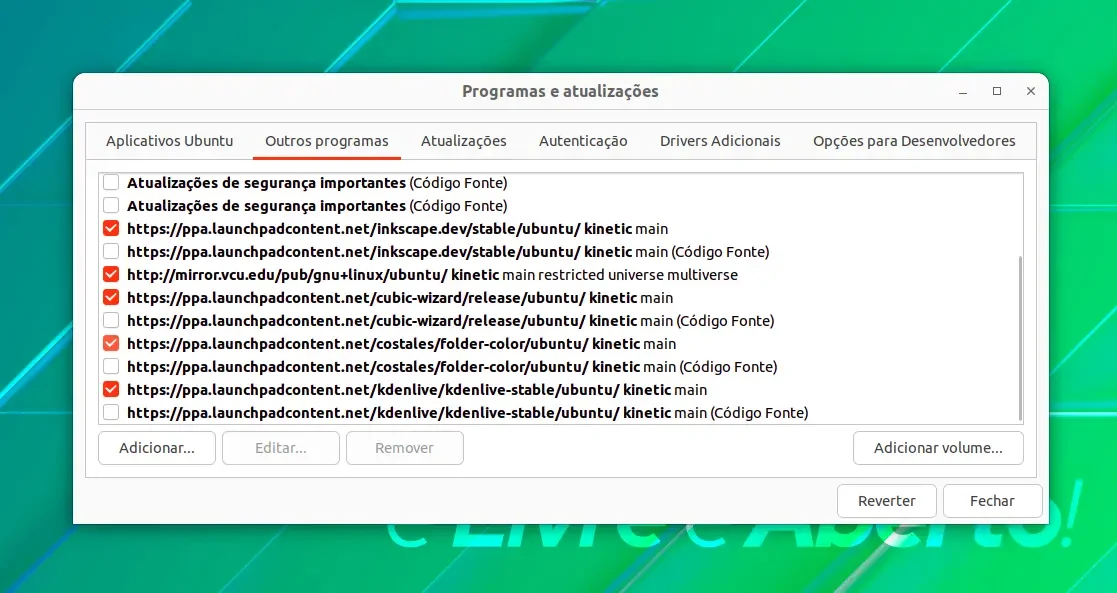Select costales folder-color (Código Fonte) row text
The height and width of the screenshot is (593, 1117).
tap(452, 367)
